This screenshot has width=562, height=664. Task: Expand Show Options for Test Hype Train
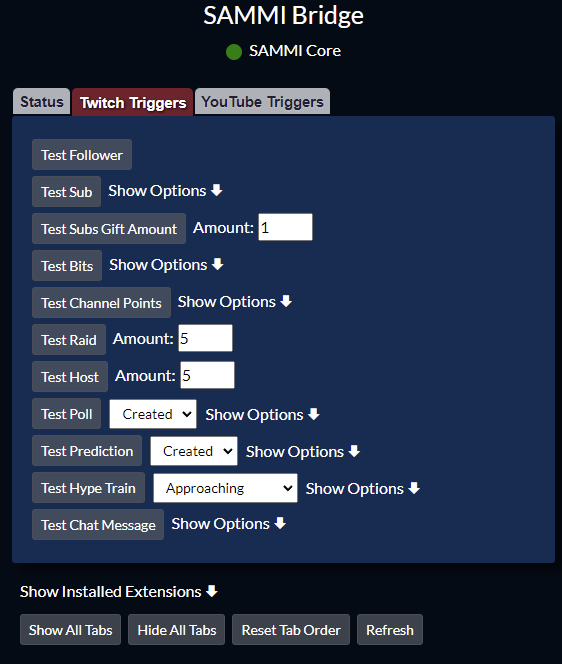(363, 489)
